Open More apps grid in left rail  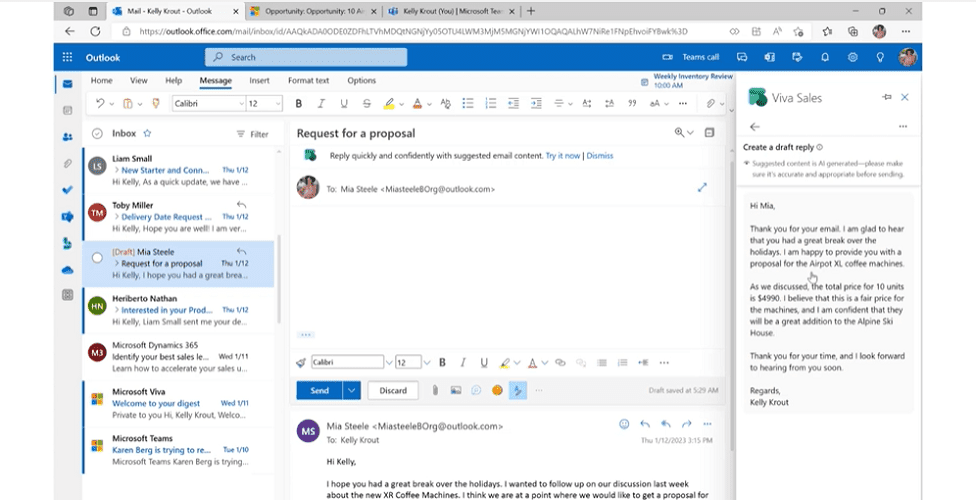tap(67, 295)
